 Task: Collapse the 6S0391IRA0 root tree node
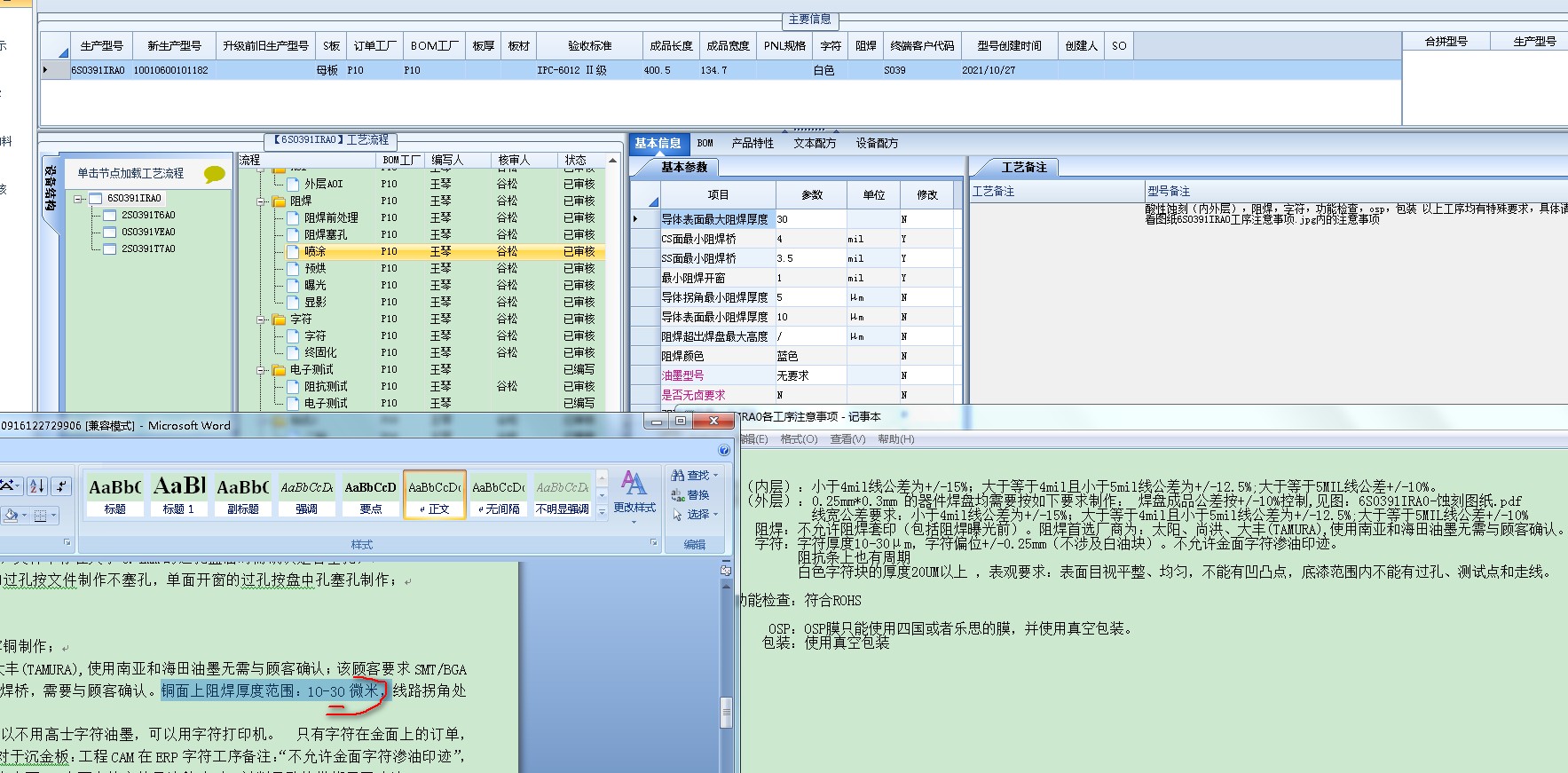tap(79, 199)
